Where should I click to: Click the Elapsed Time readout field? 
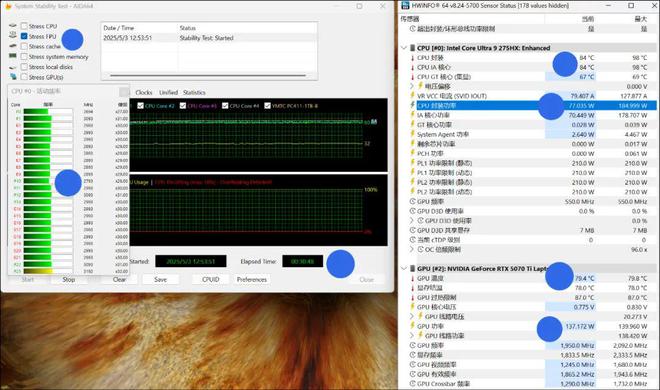click(303, 261)
